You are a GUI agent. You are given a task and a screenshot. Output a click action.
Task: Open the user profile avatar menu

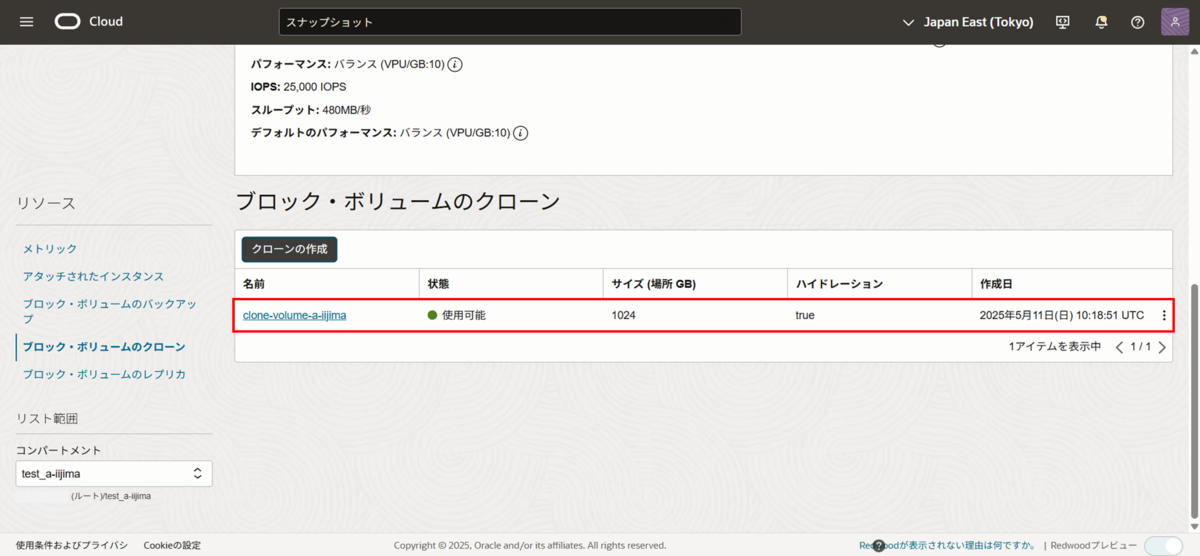[1174, 22]
